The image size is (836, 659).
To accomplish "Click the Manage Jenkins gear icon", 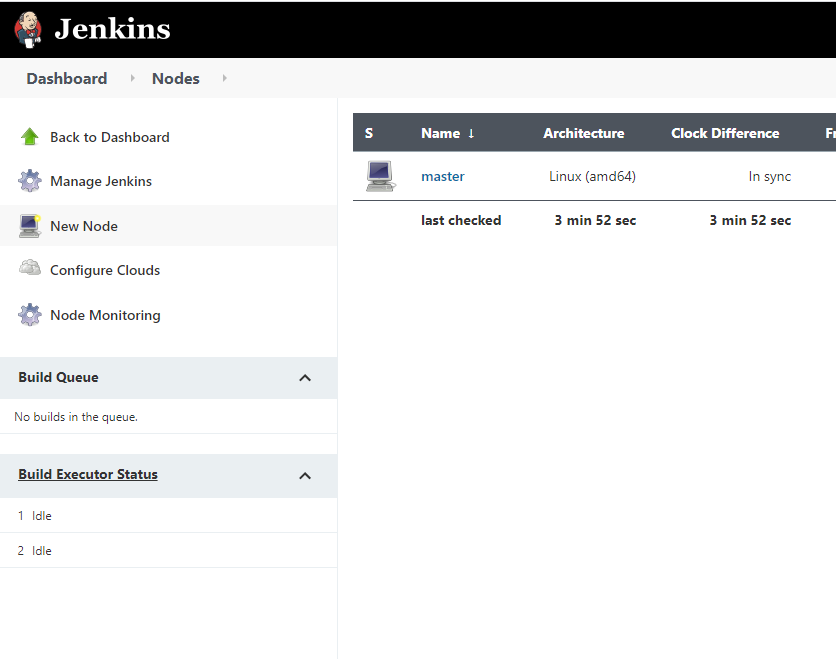I will coord(29,181).
